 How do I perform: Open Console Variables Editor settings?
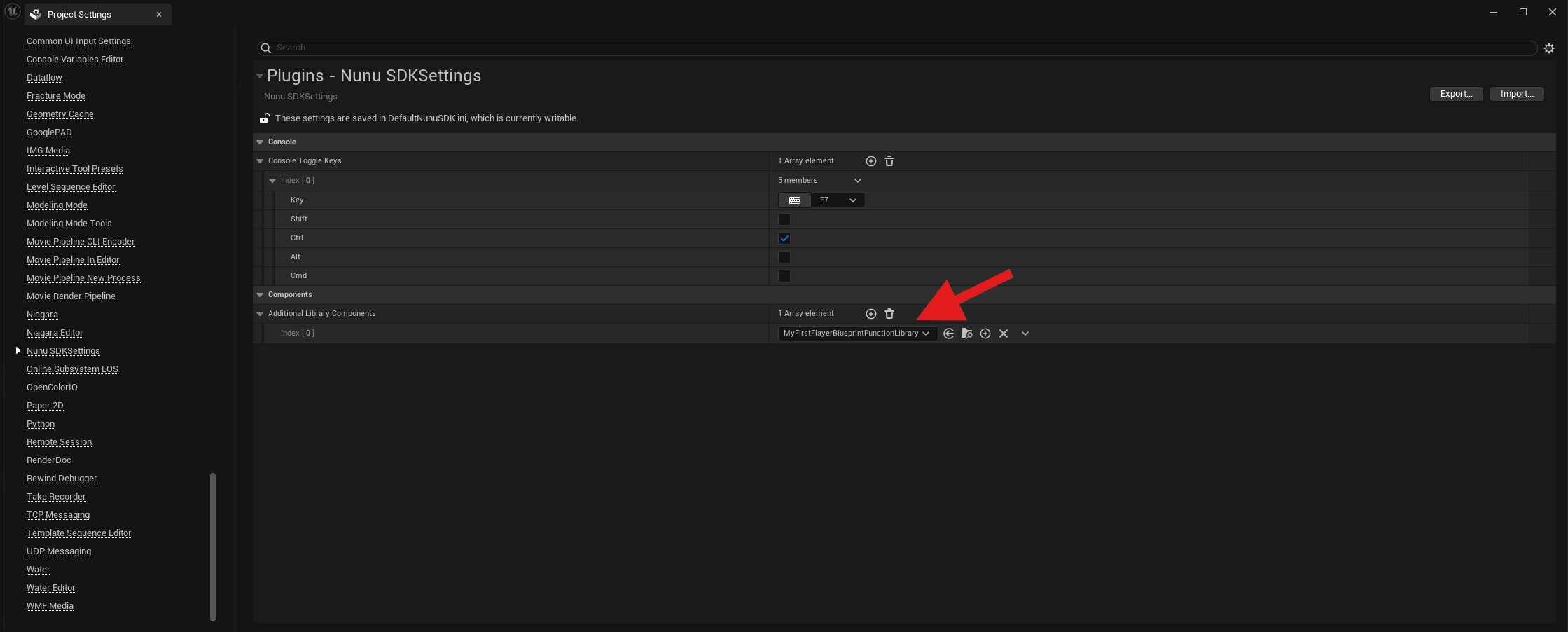pos(75,60)
